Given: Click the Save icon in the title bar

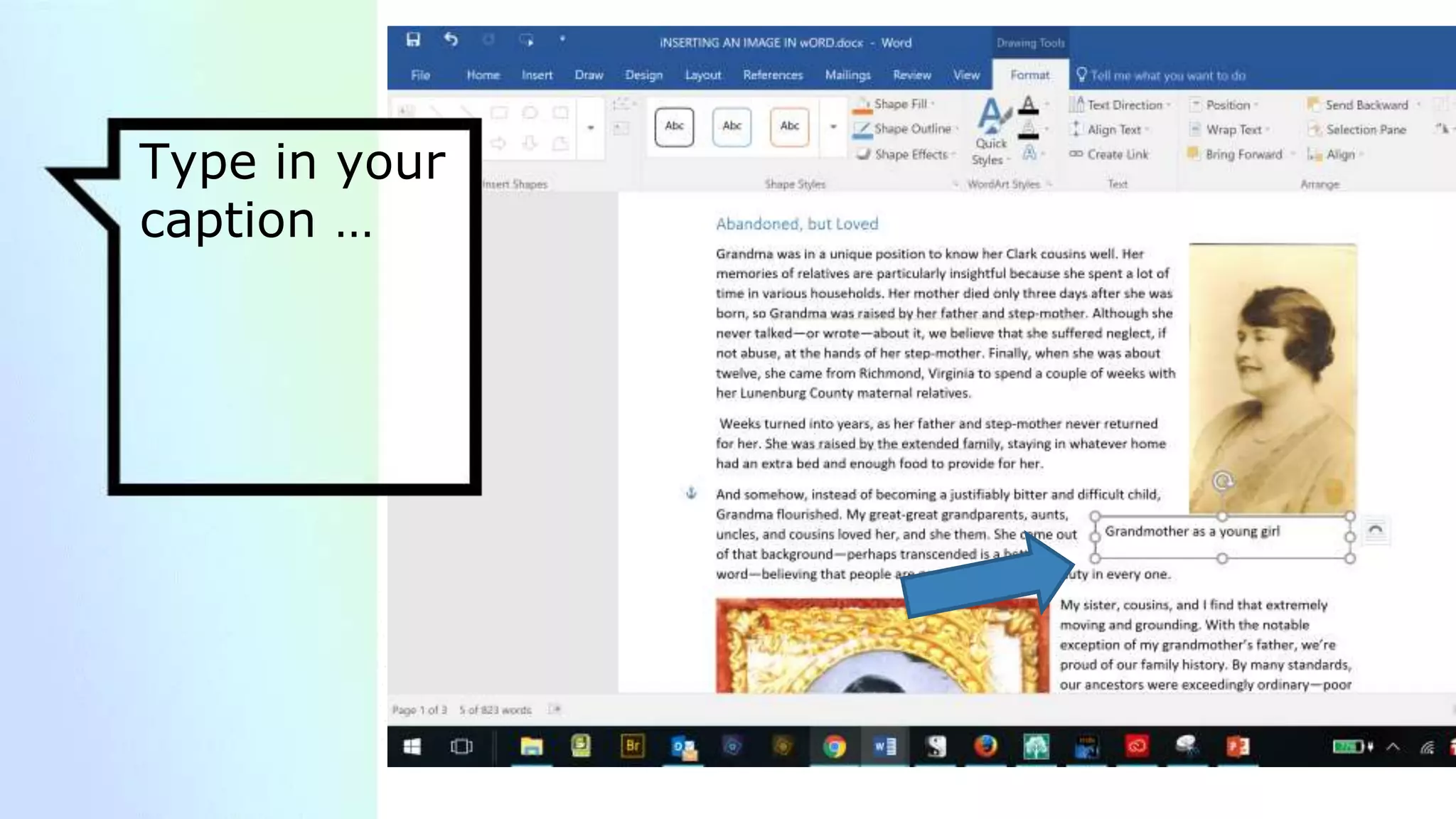Looking at the screenshot, I should pyautogui.click(x=413, y=40).
